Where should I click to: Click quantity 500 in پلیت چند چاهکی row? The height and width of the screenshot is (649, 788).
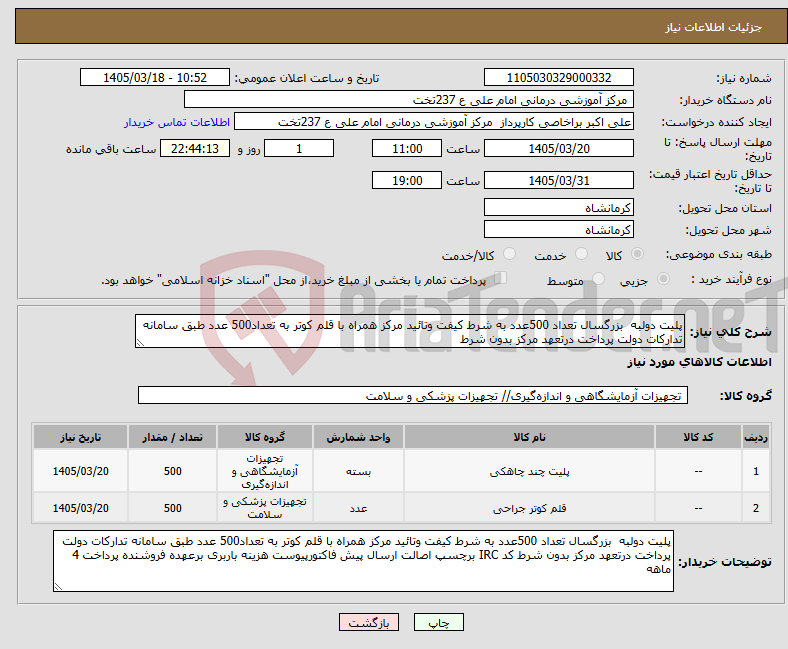[x=172, y=472]
